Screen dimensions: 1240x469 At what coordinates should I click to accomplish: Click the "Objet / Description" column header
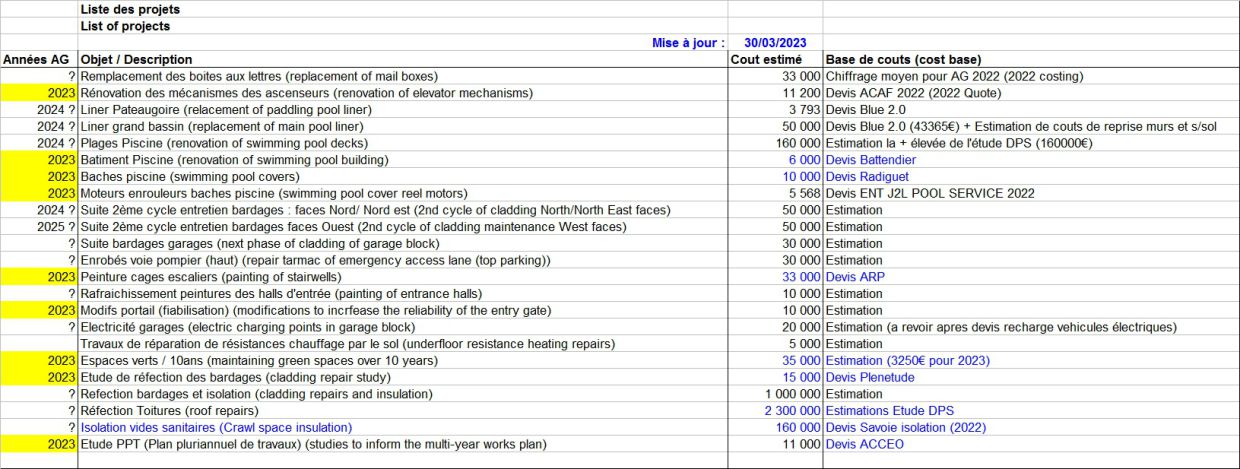point(136,60)
